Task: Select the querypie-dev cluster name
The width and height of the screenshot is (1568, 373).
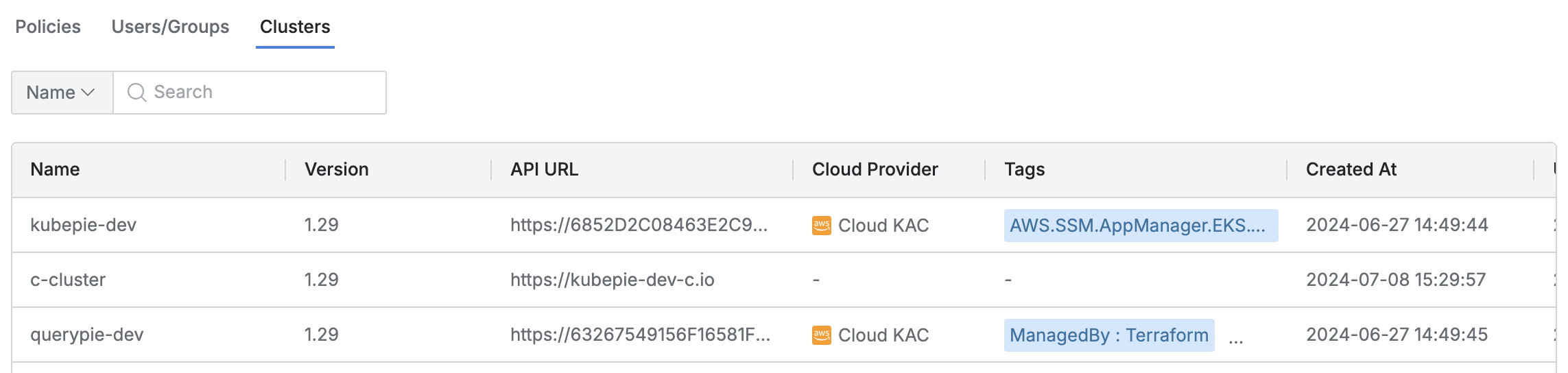Action: [x=86, y=335]
